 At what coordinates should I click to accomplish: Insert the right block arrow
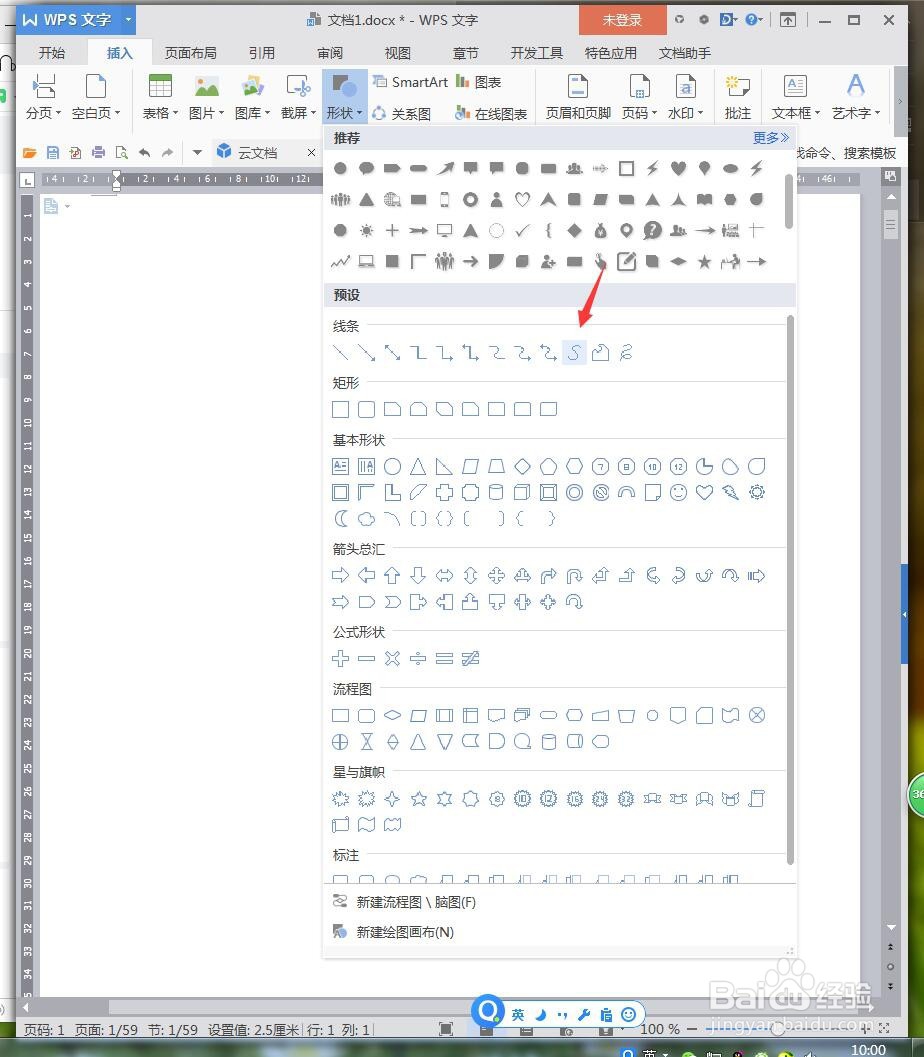[x=340, y=575]
